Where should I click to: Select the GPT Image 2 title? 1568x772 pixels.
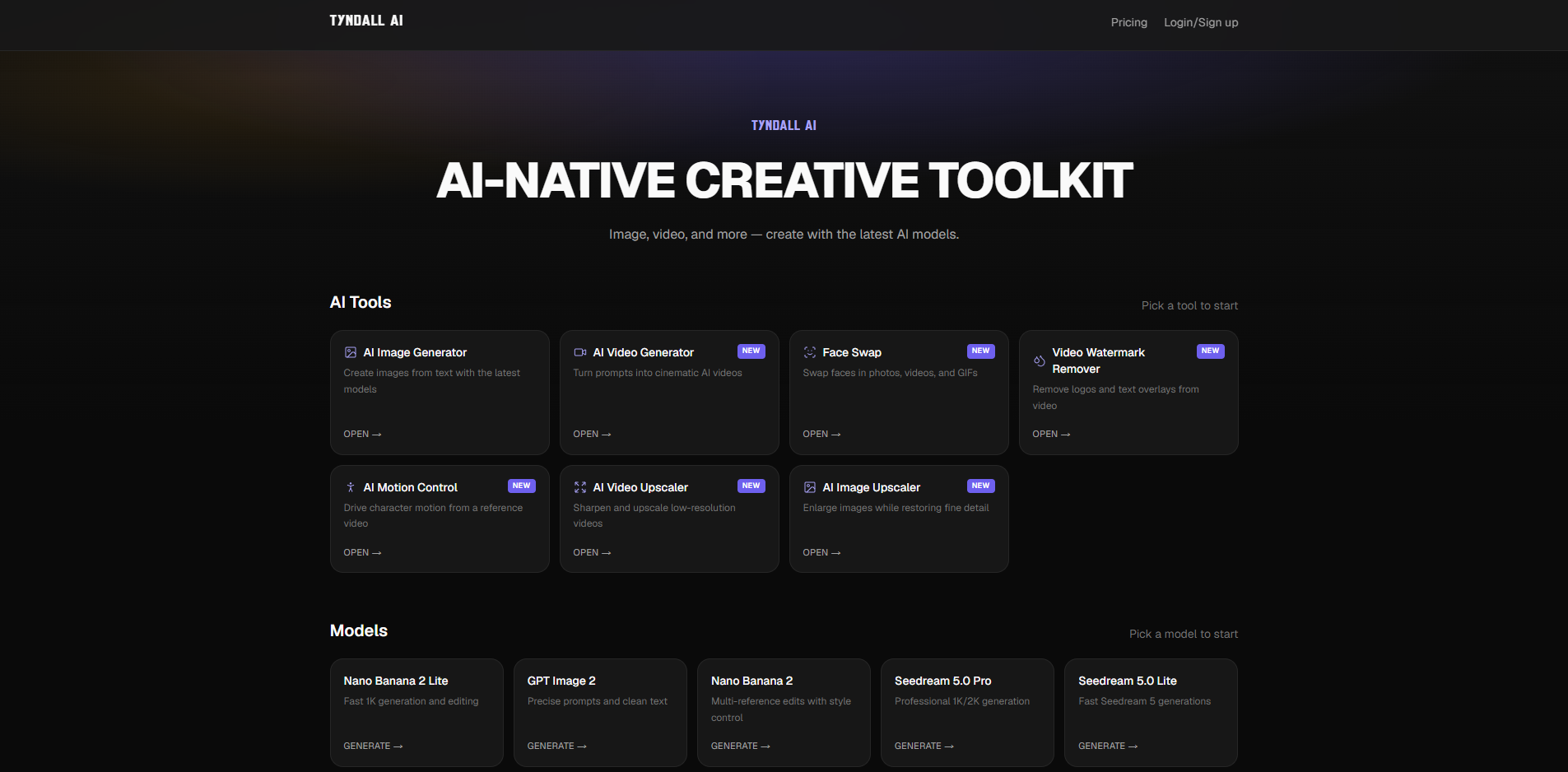561,681
